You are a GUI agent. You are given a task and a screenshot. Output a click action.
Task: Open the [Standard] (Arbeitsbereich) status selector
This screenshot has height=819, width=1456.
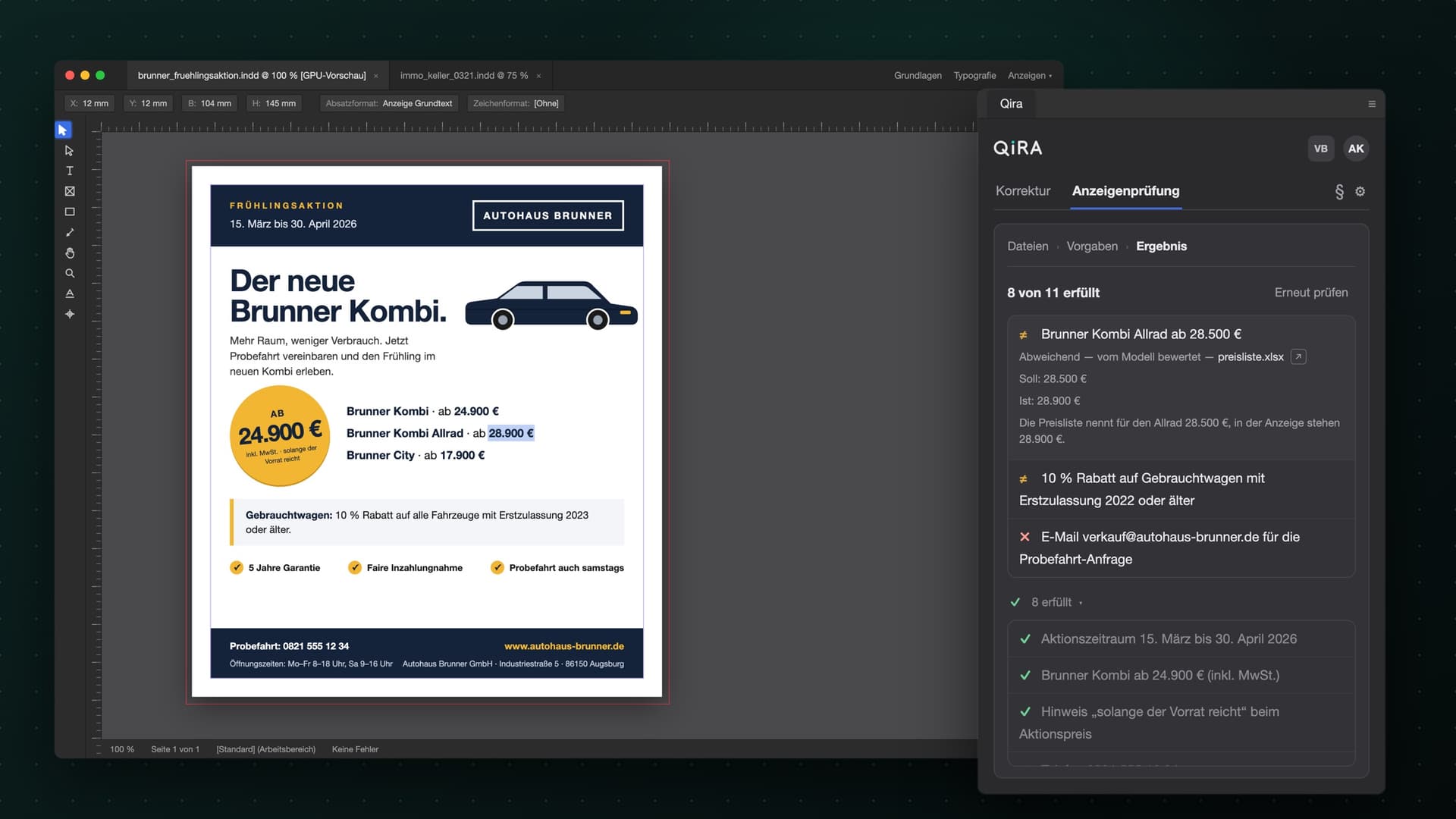(265, 750)
